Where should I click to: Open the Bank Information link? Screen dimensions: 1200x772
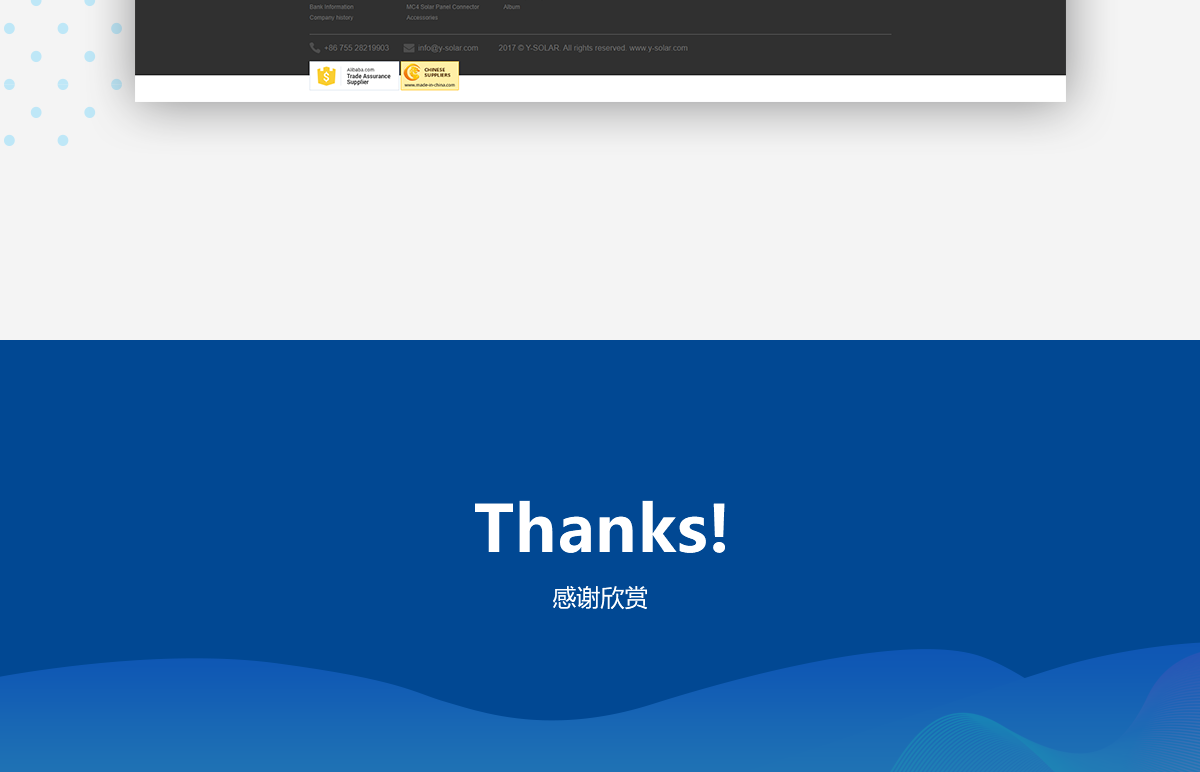(332, 7)
